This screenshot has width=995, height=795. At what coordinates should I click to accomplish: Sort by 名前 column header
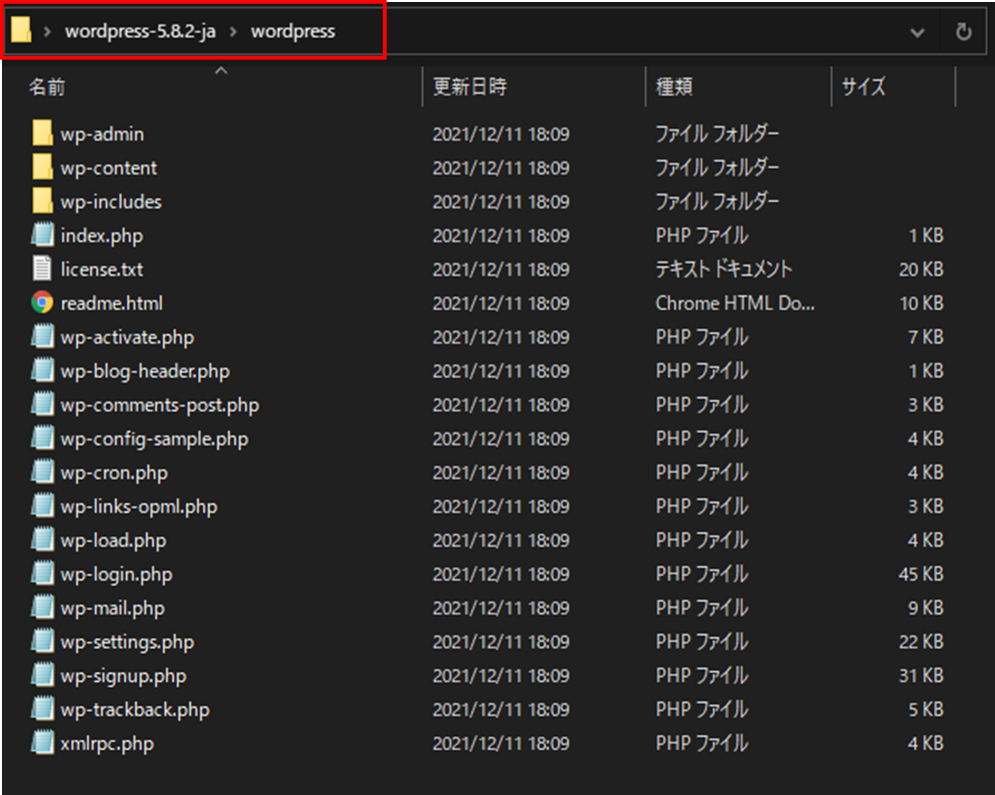[x=47, y=88]
